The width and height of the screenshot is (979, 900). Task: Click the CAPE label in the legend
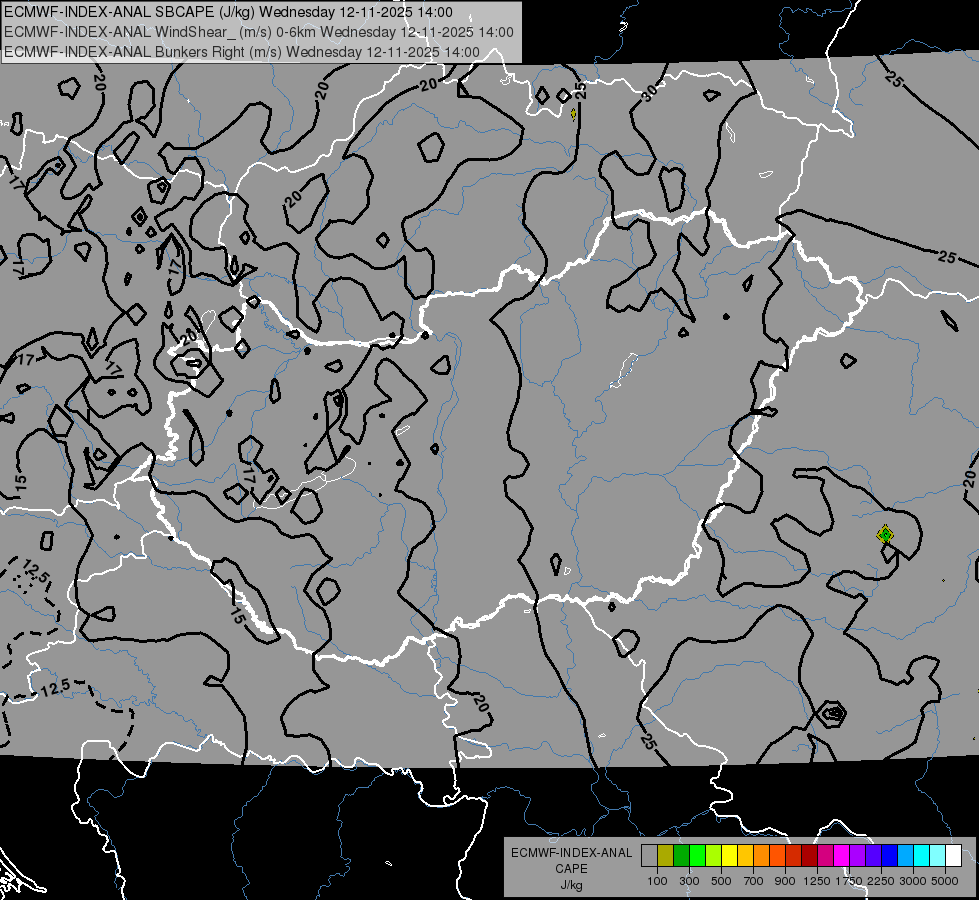coord(571,869)
